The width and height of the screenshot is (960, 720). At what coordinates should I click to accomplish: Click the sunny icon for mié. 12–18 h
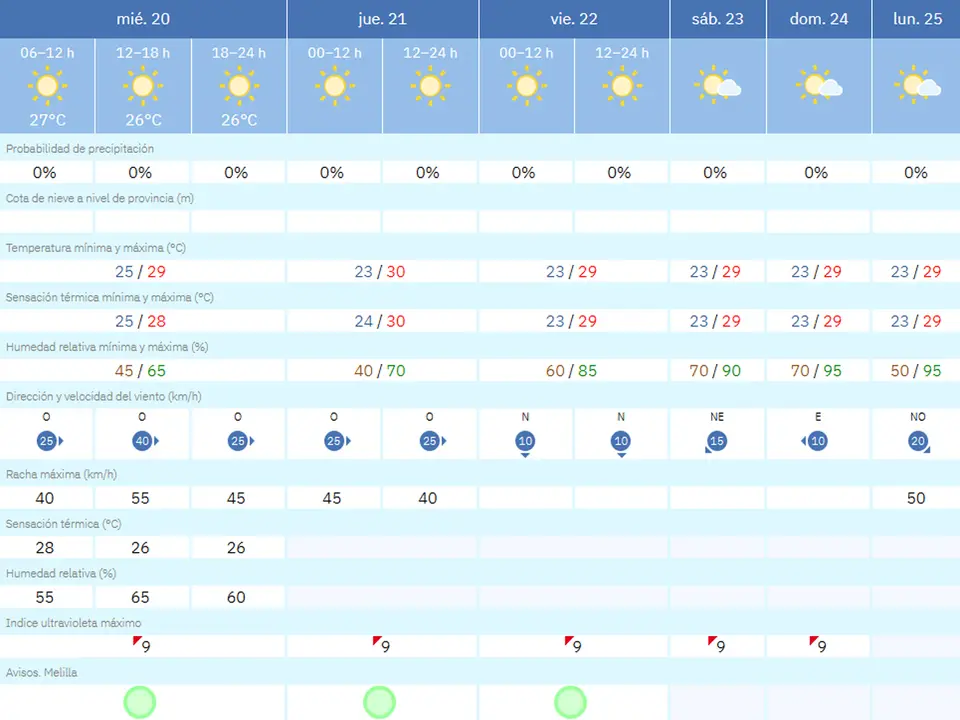pyautogui.click(x=143, y=86)
